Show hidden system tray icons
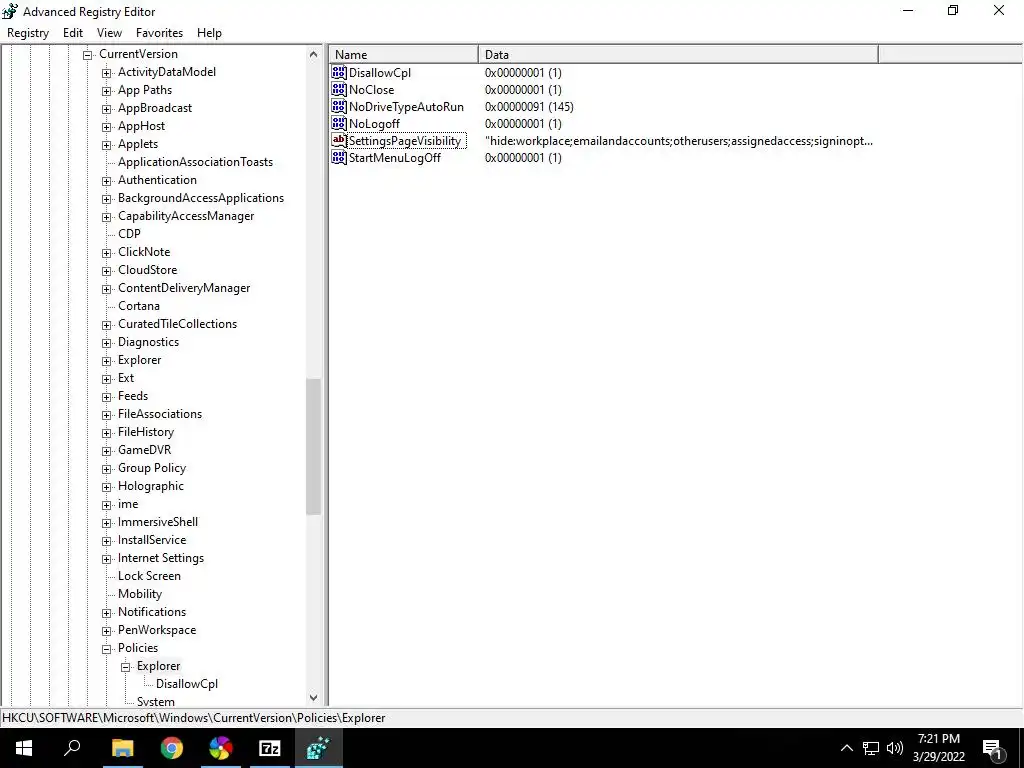The width and height of the screenshot is (1024, 768). [x=846, y=748]
